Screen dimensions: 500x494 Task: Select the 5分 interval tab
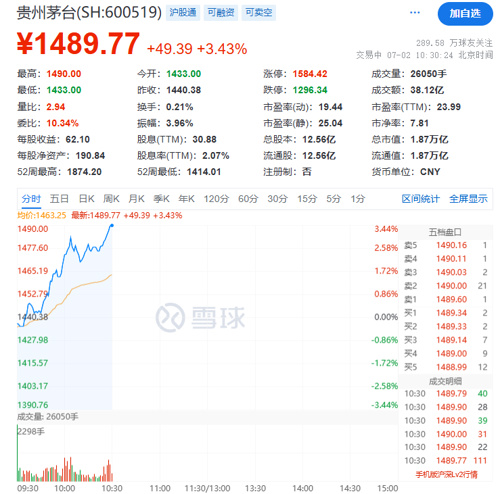tap(334, 199)
